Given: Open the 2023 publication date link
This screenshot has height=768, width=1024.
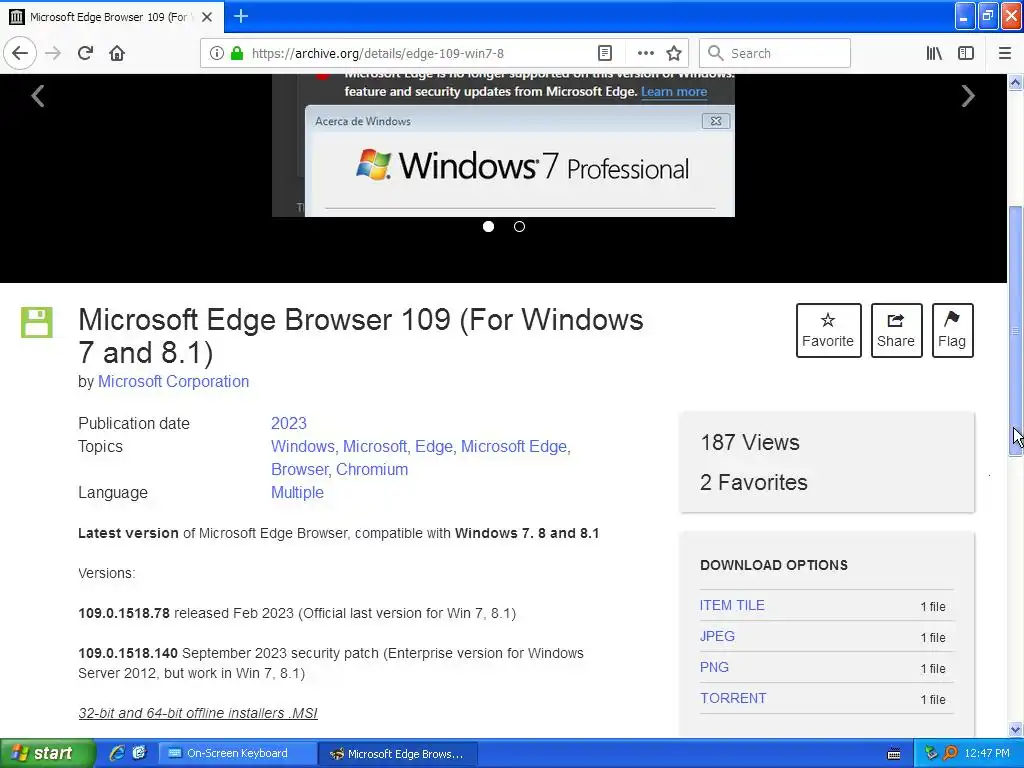Looking at the screenshot, I should (x=289, y=423).
